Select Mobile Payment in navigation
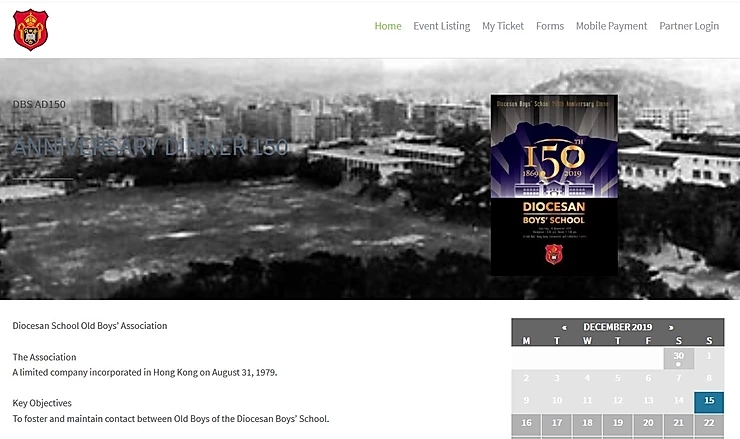The height and width of the screenshot is (439, 740). point(611,26)
